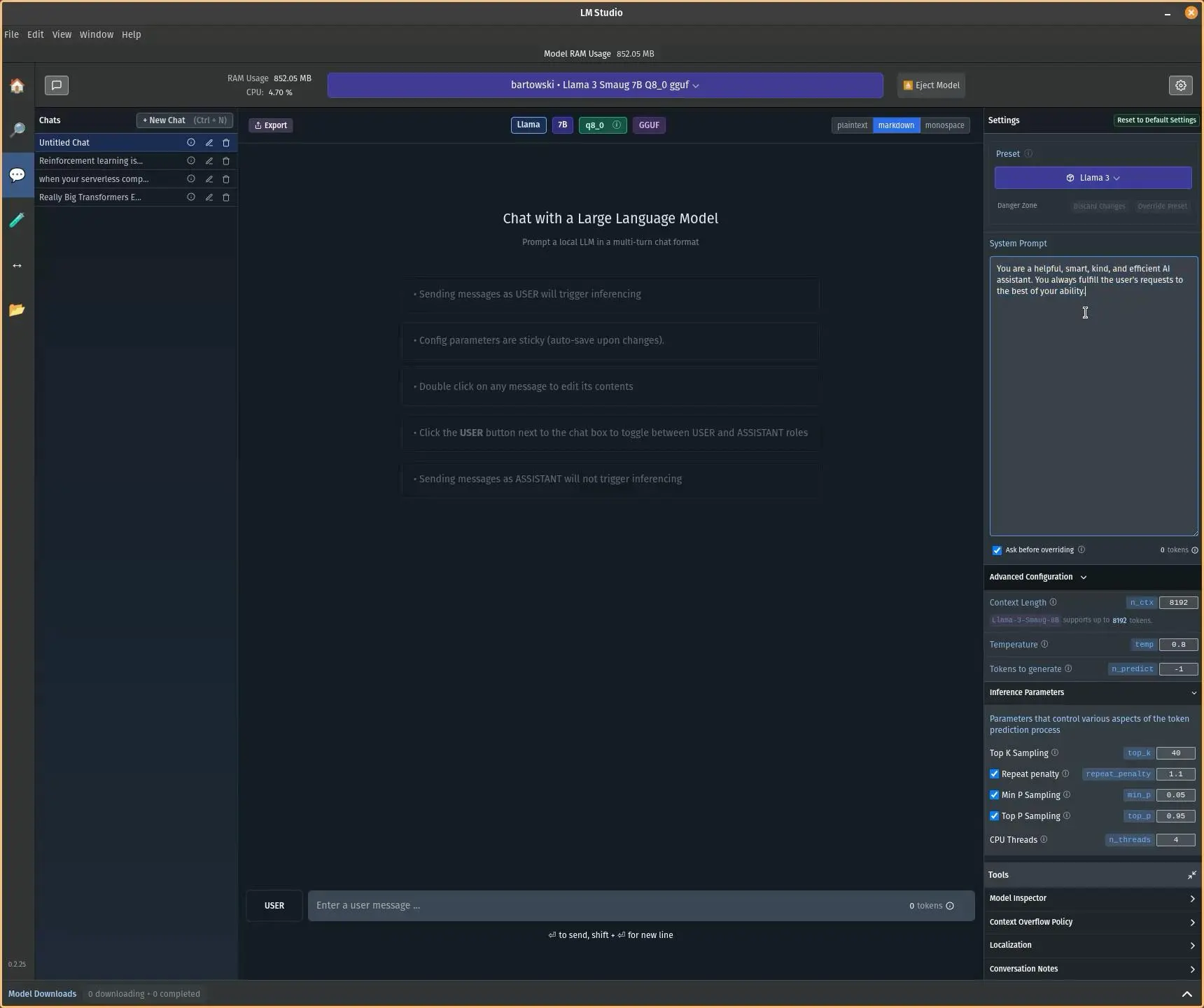Open the Llama 3 preset dropdown
The width and height of the screenshot is (1204, 1008).
tap(1093, 178)
